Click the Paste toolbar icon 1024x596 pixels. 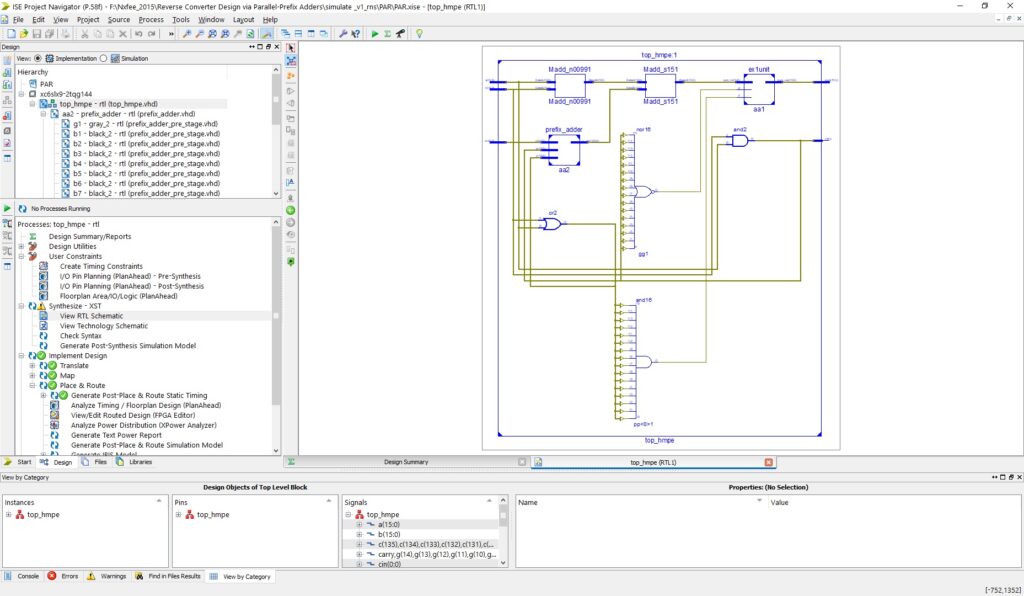click(110, 33)
